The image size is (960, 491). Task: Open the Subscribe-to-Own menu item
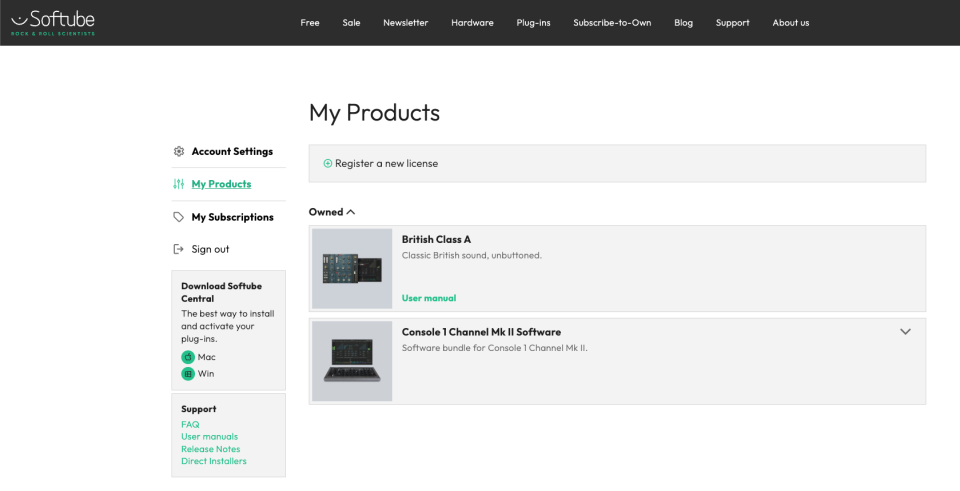pyautogui.click(x=612, y=23)
